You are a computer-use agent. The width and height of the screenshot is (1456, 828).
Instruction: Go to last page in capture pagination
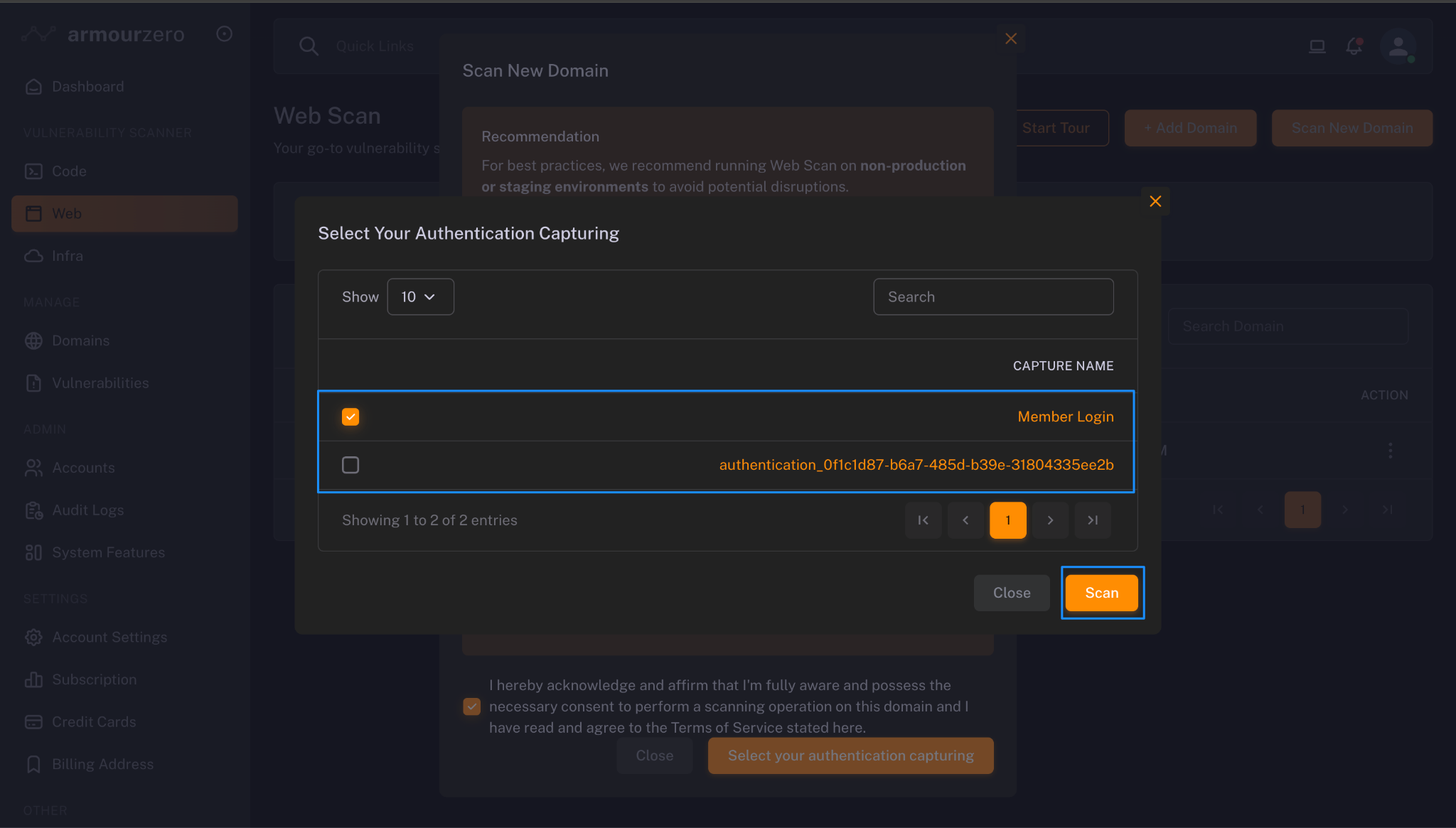[x=1093, y=520]
